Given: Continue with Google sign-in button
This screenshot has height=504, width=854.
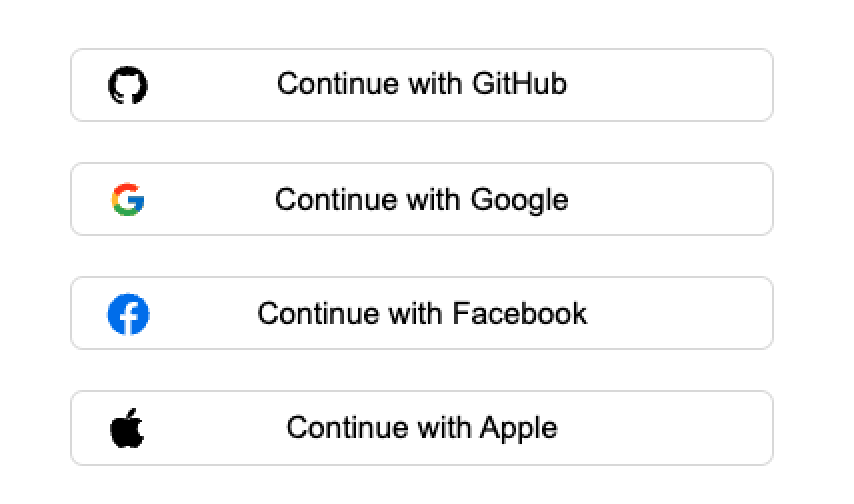Looking at the screenshot, I should tap(421, 199).
